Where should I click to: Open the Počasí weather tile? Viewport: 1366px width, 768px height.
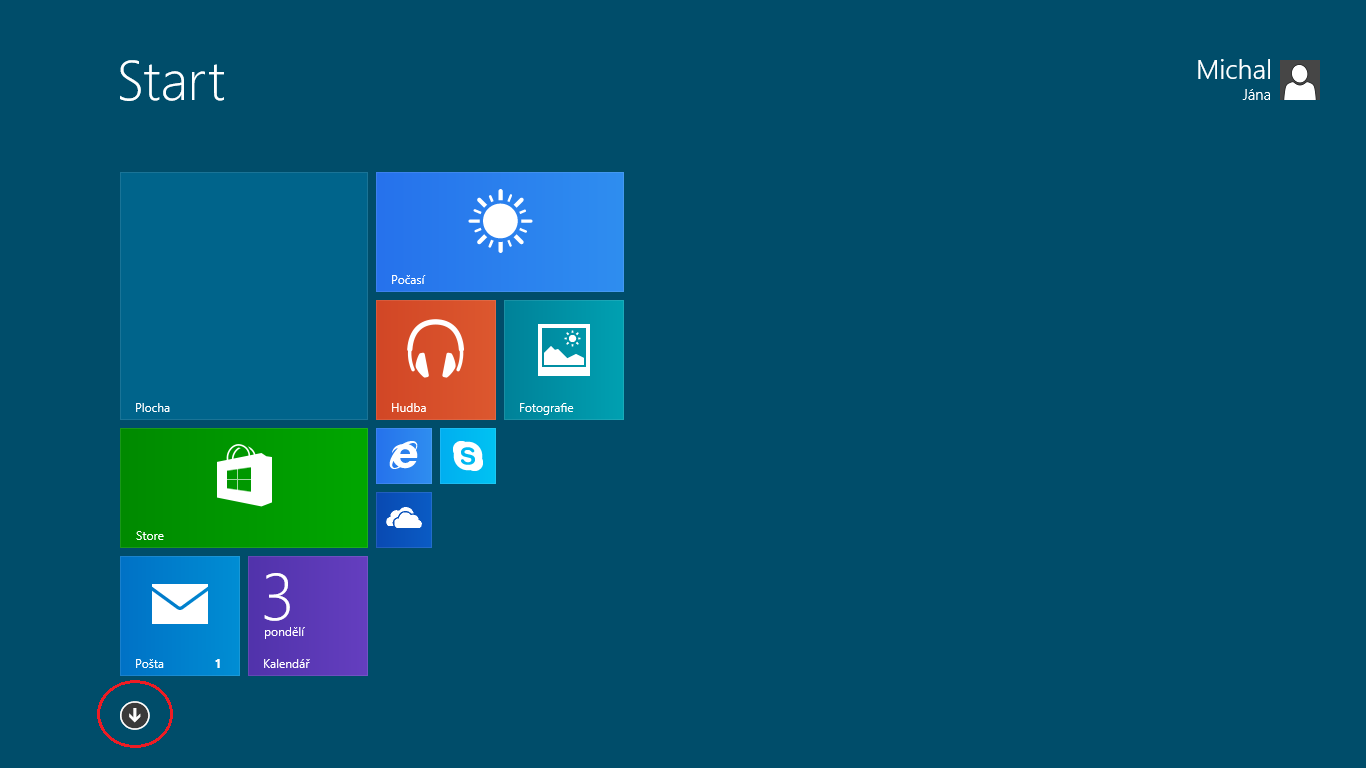(x=499, y=231)
